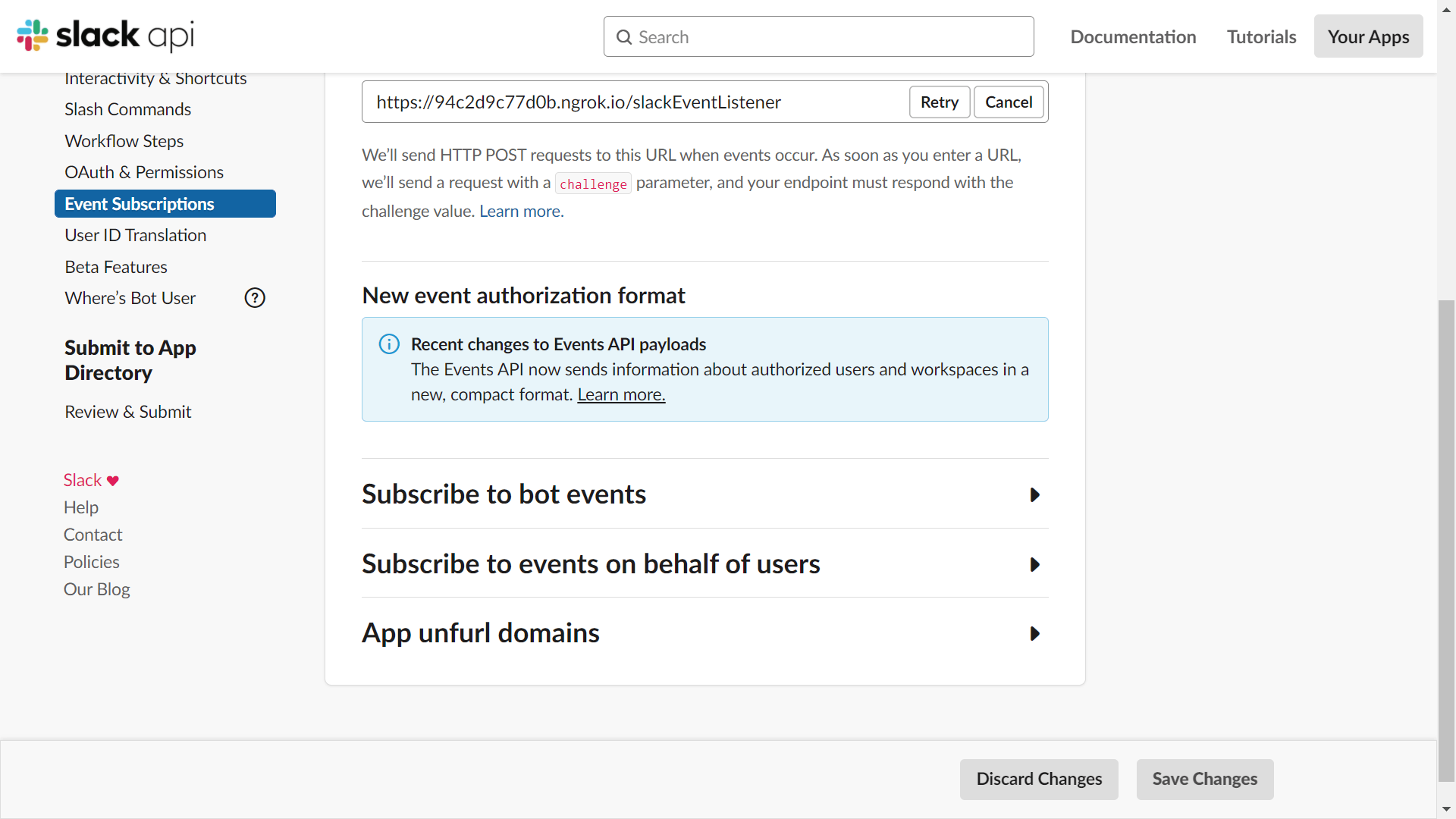Click the scrollbar down arrow
The image size is (1456, 819).
[x=1446, y=809]
